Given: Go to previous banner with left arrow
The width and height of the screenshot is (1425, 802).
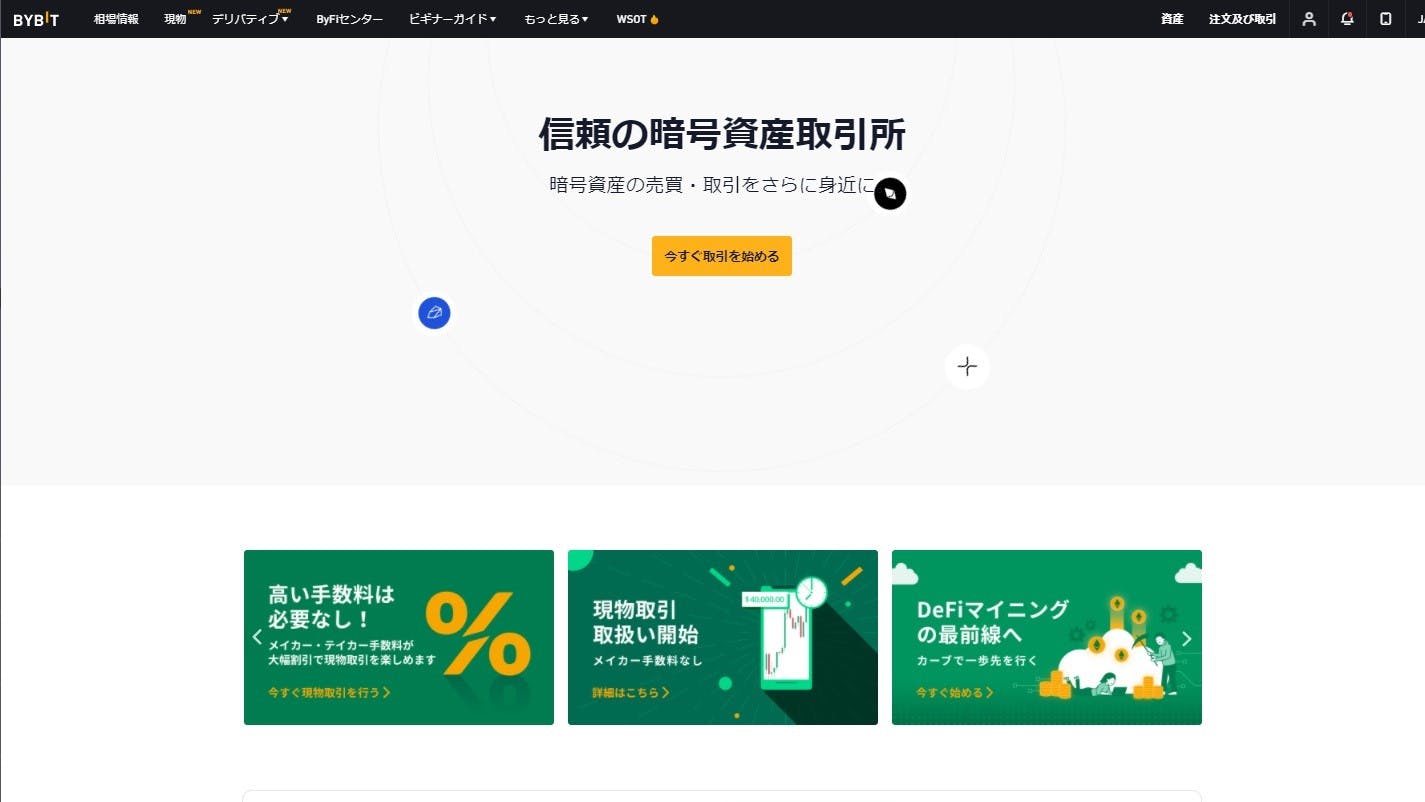Looking at the screenshot, I should point(257,637).
